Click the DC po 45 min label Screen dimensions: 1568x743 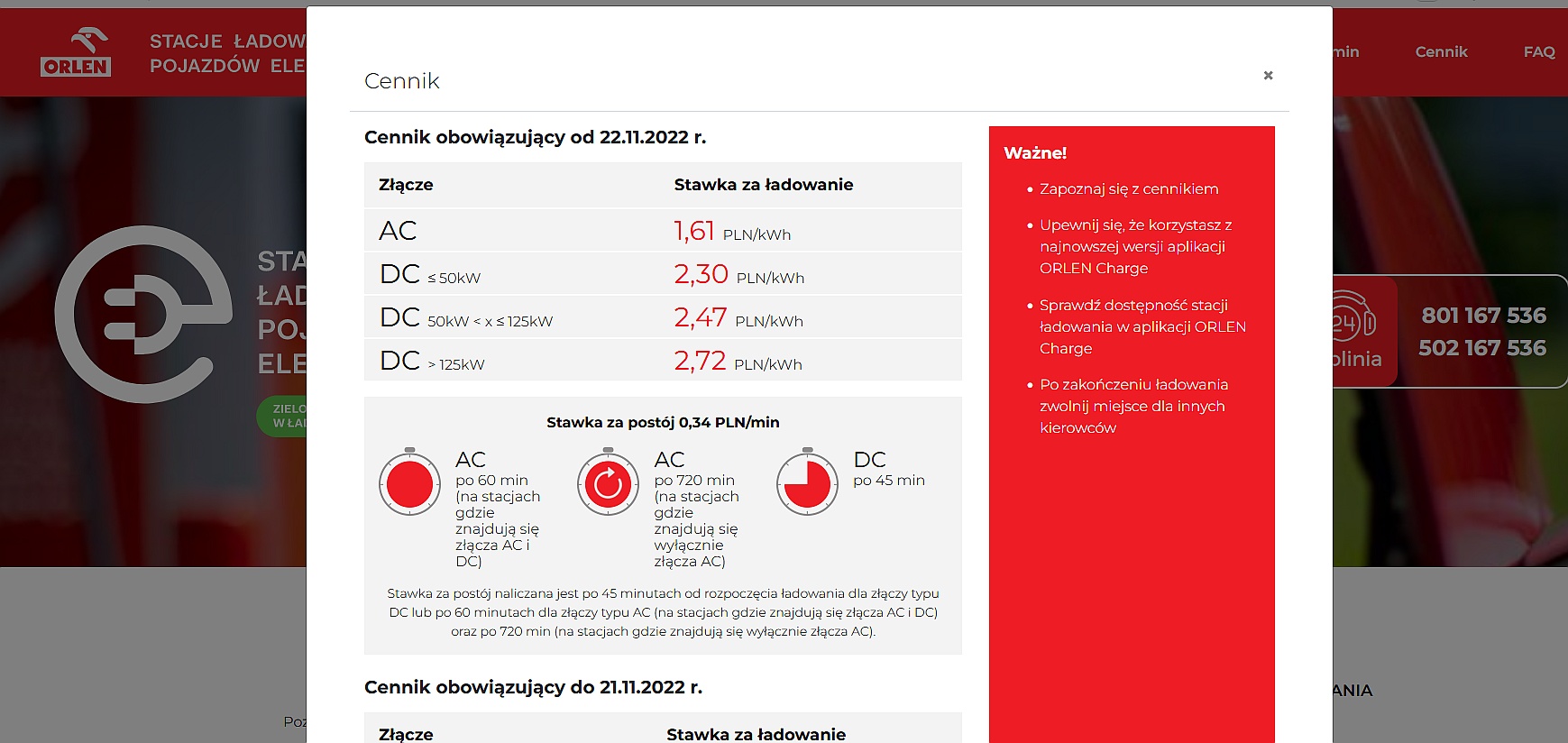pos(889,469)
